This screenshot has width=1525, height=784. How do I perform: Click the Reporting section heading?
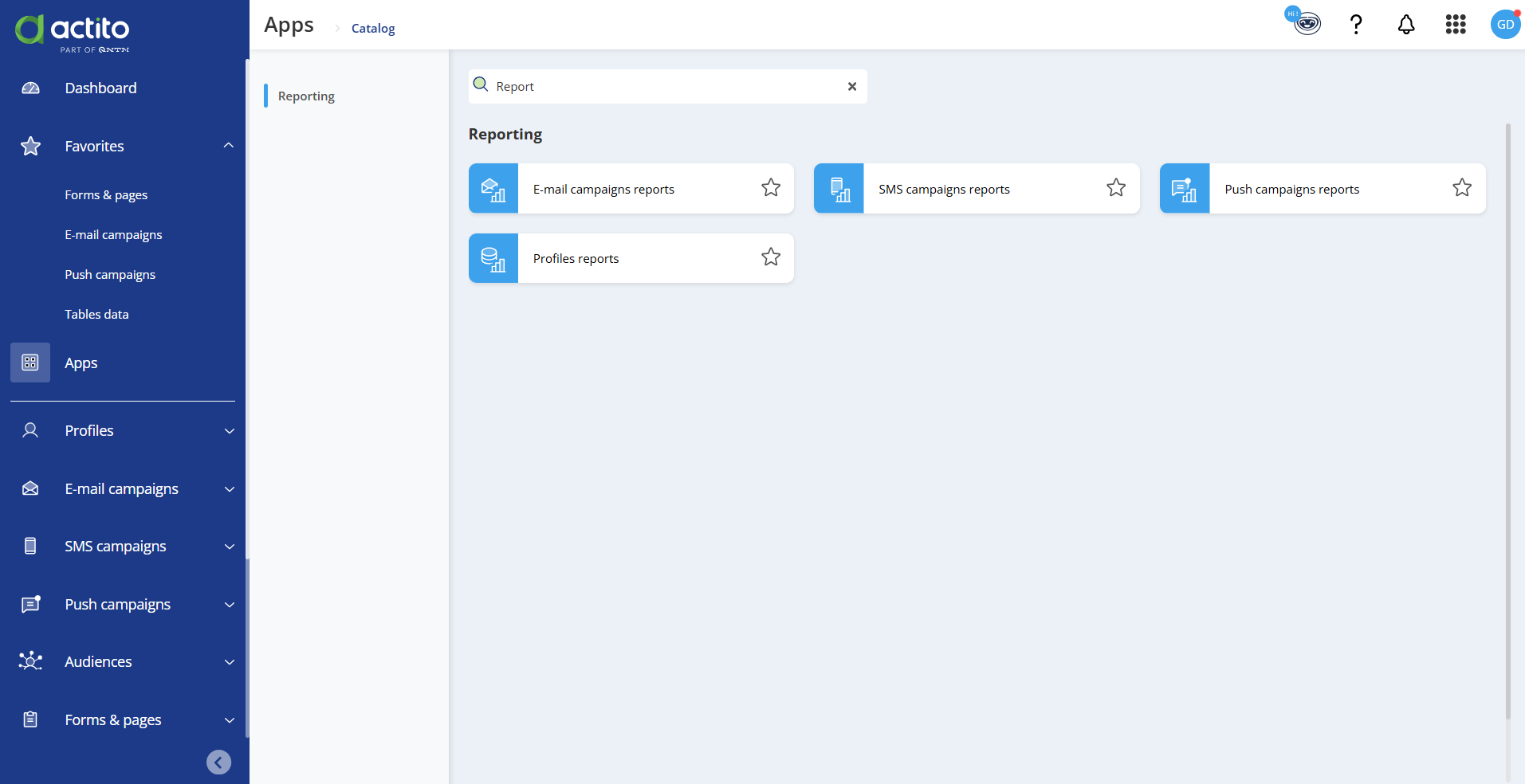click(x=505, y=135)
